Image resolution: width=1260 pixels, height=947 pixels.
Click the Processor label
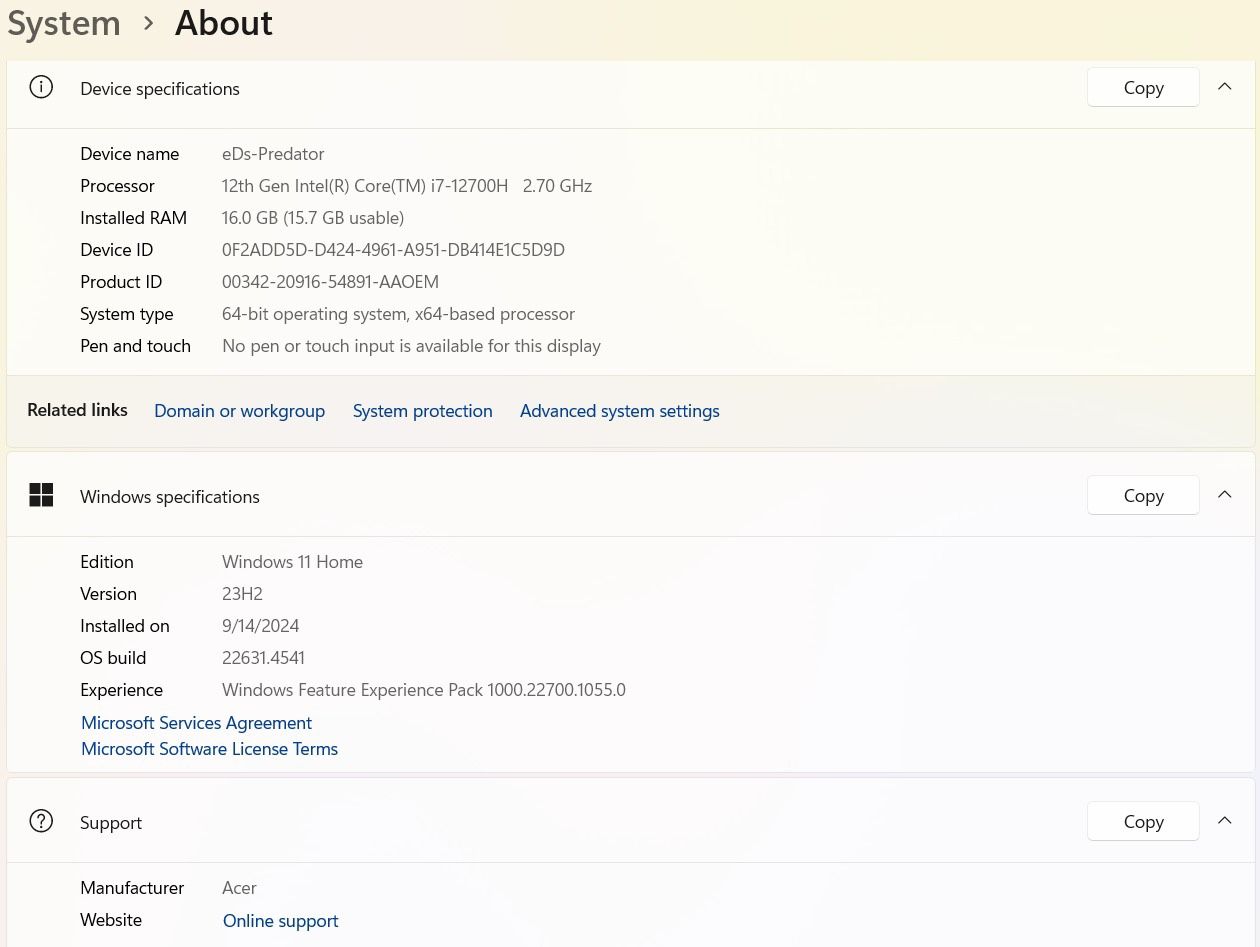117,186
